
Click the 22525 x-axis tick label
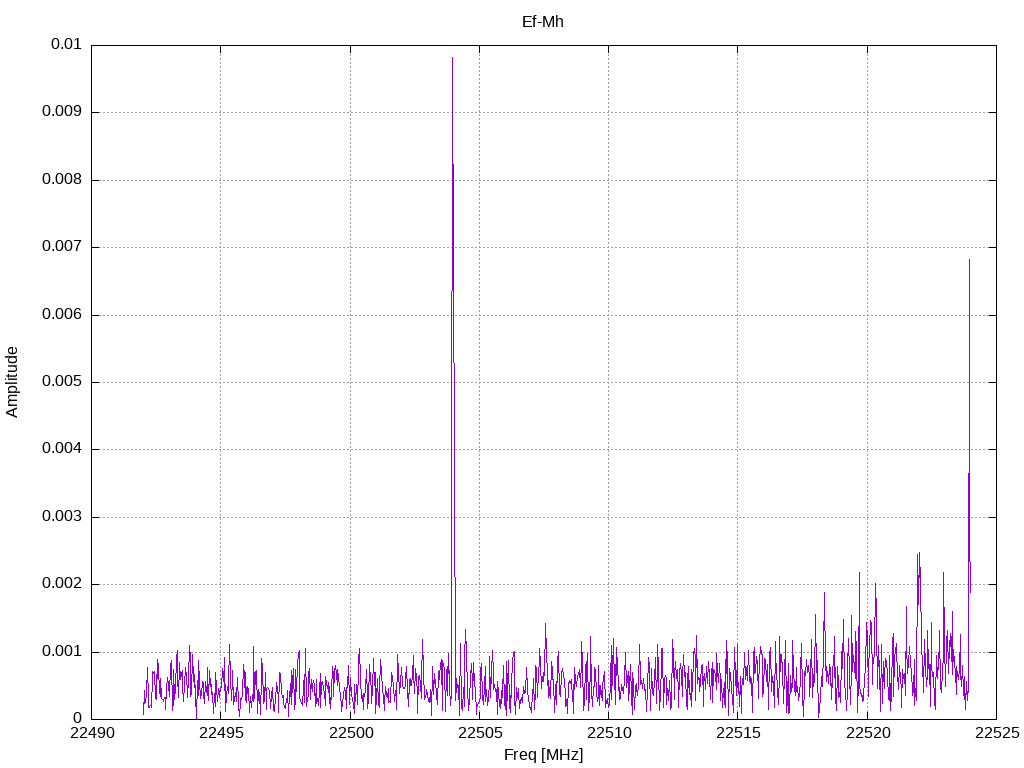click(996, 734)
